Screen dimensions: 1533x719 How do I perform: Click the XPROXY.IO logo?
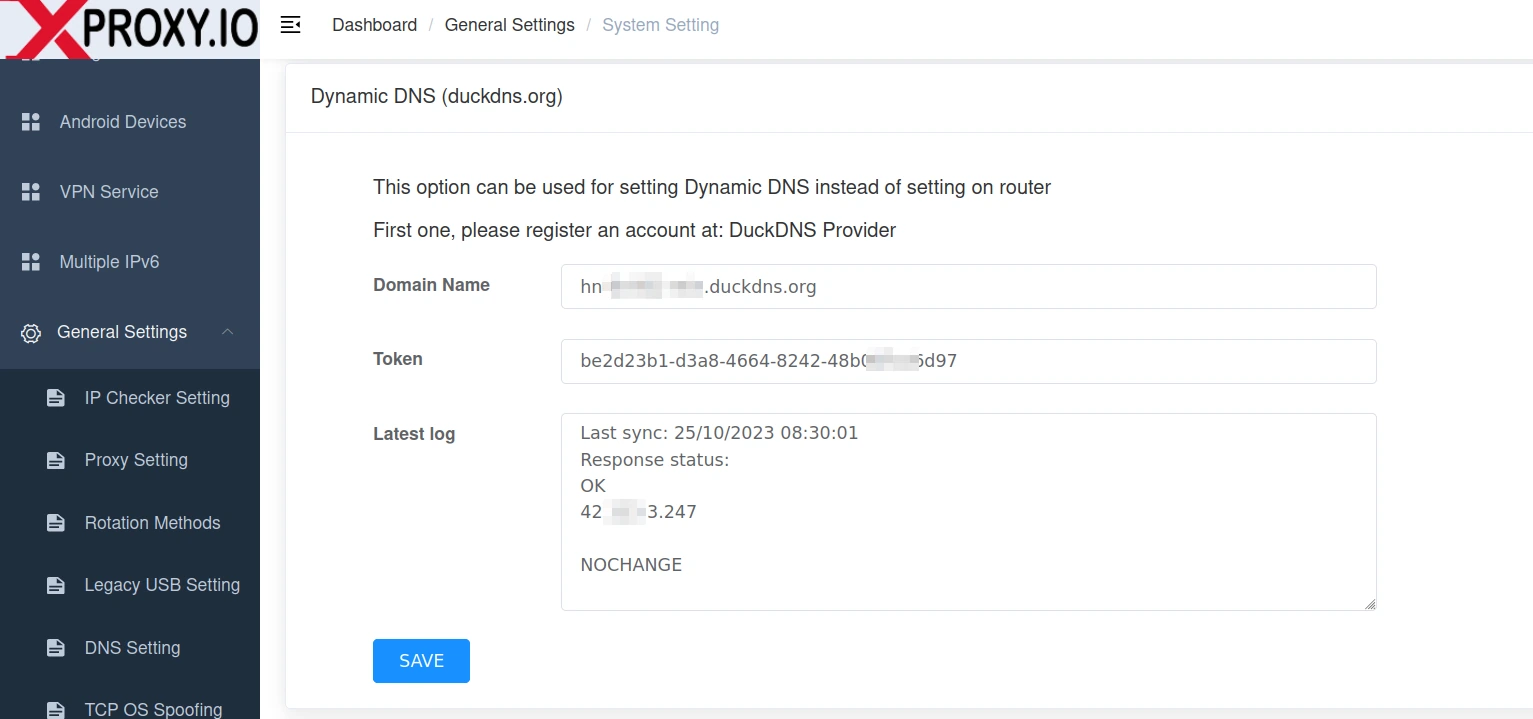click(x=130, y=28)
